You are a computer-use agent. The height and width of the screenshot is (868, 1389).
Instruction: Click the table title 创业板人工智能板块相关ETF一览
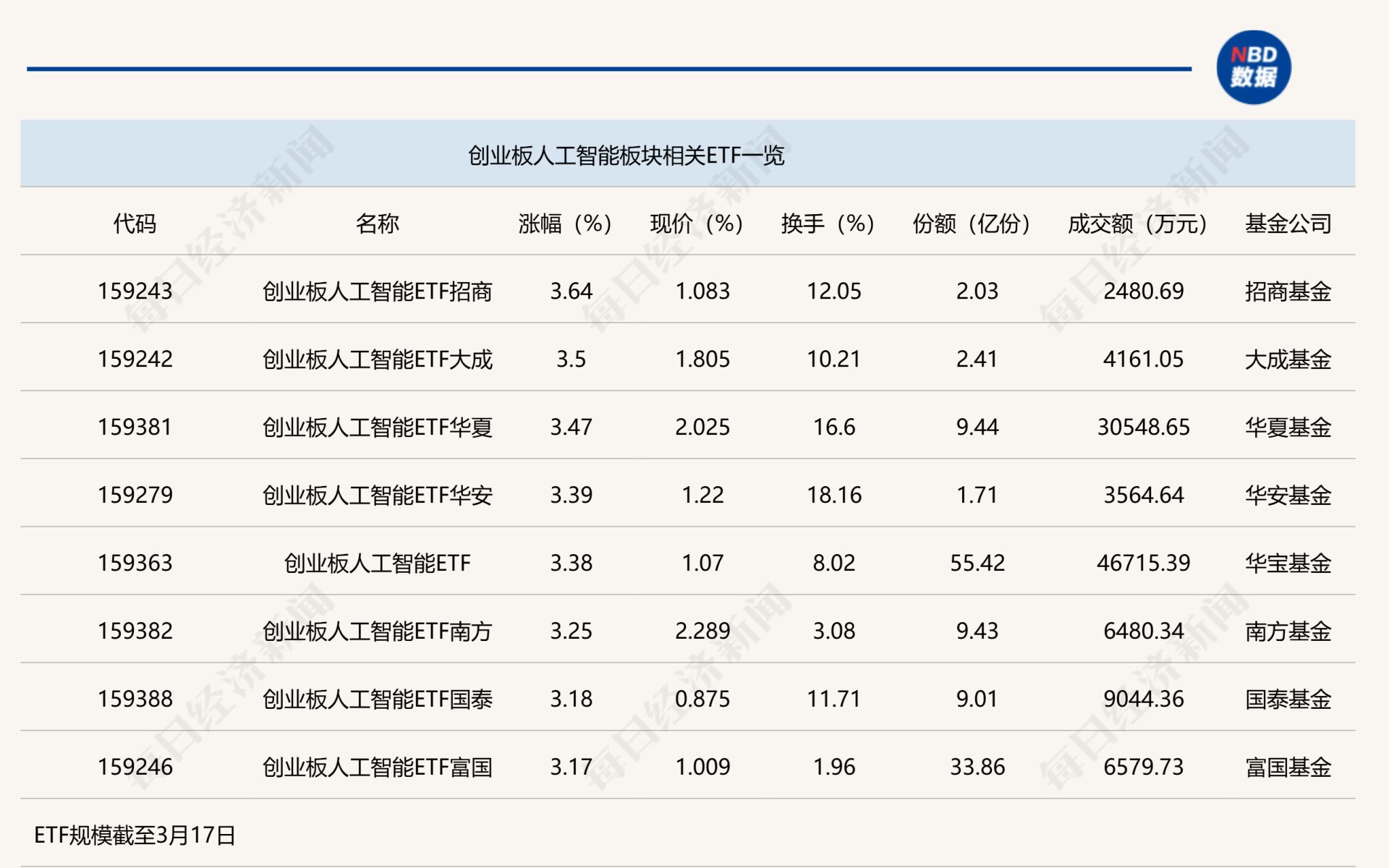(626, 156)
